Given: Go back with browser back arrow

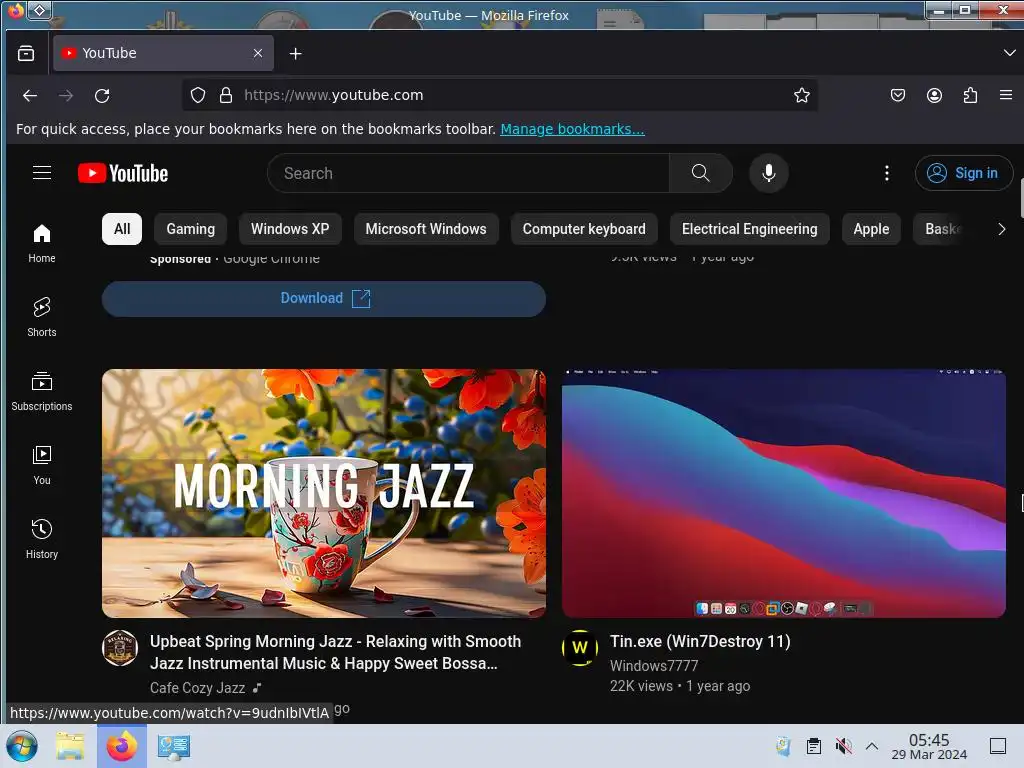Looking at the screenshot, I should [x=30, y=95].
